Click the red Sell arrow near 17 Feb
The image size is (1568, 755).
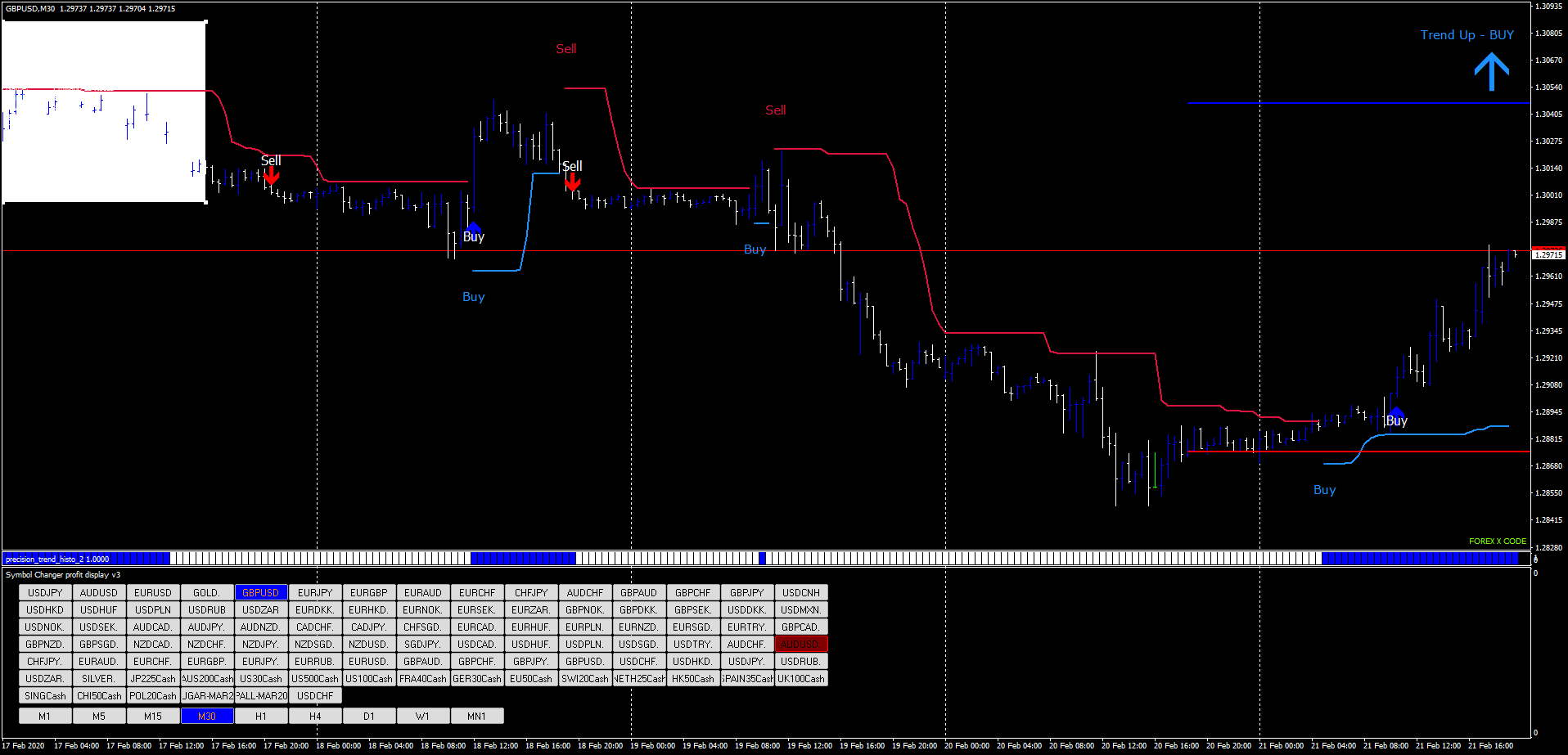[x=271, y=173]
